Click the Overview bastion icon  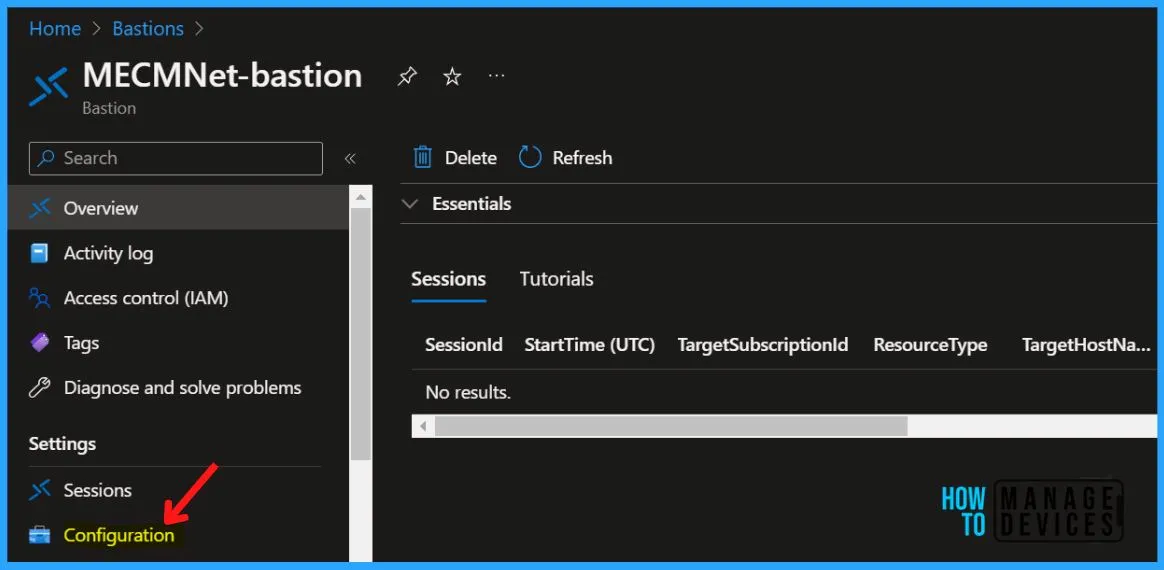39,209
